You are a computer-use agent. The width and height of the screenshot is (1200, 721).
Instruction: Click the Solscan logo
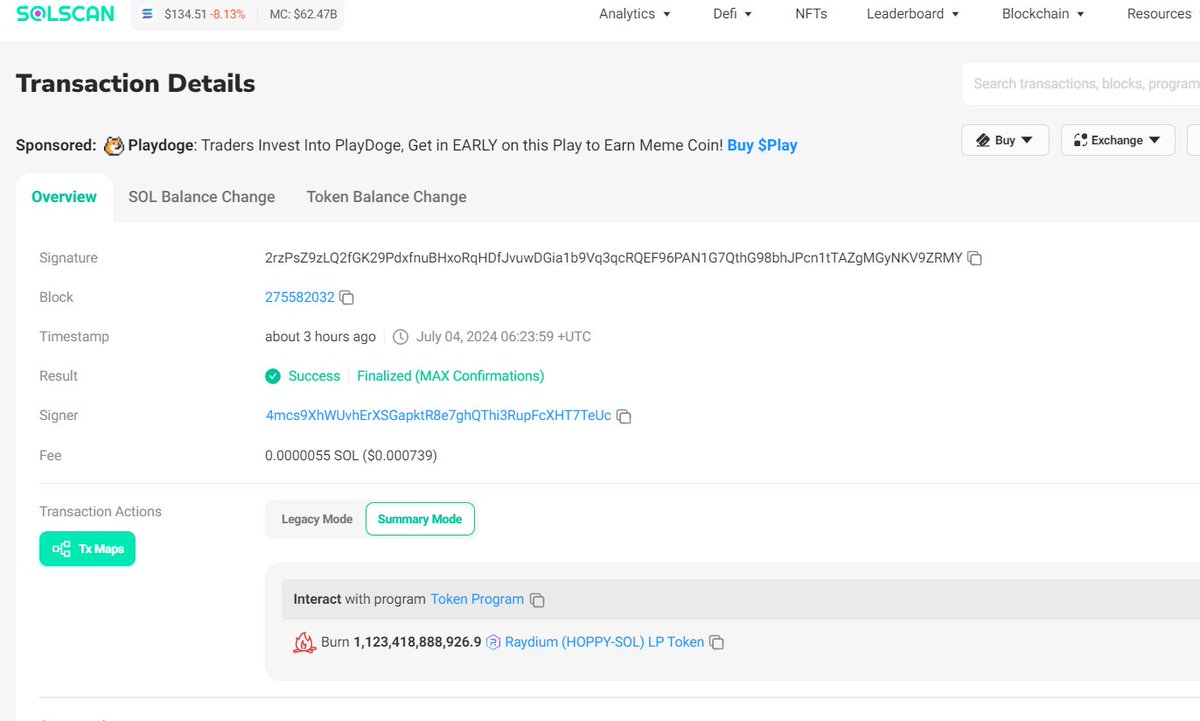[65, 14]
